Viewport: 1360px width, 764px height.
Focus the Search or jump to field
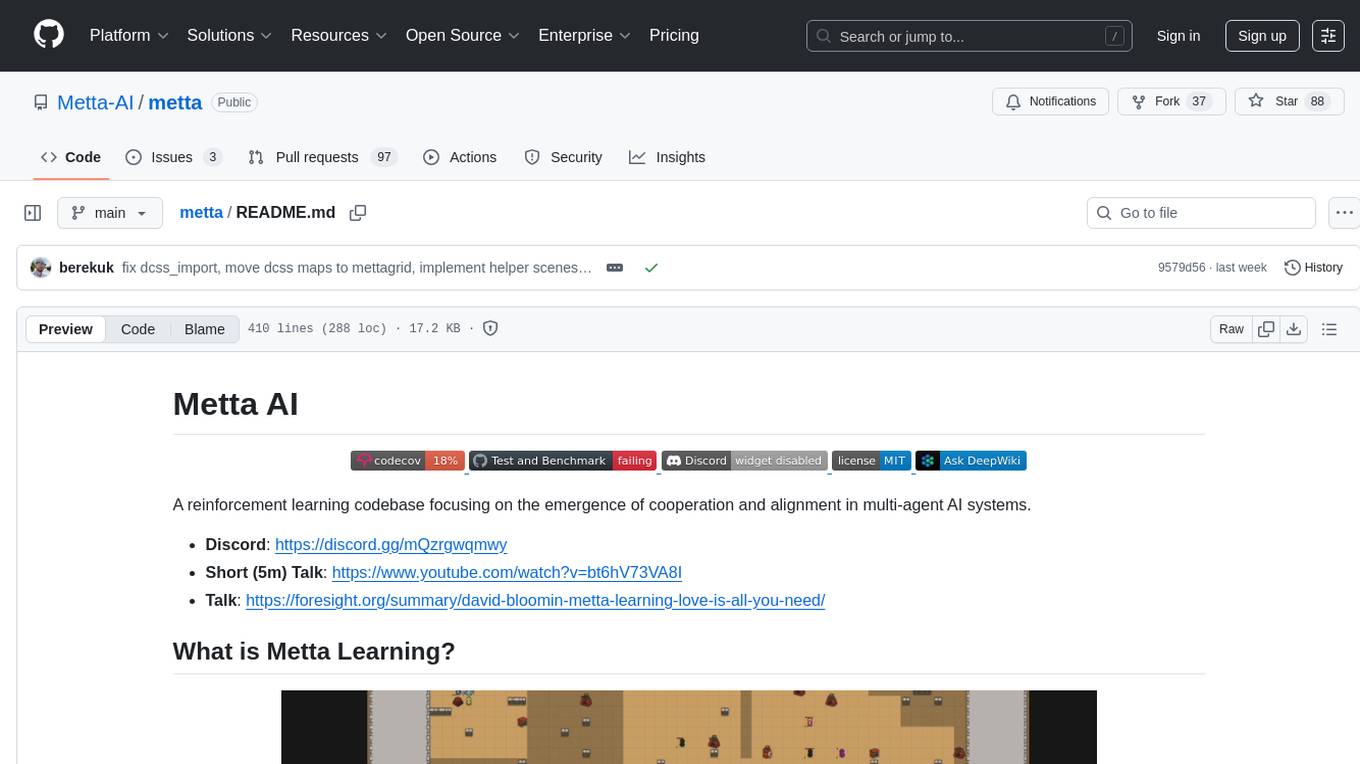point(970,36)
